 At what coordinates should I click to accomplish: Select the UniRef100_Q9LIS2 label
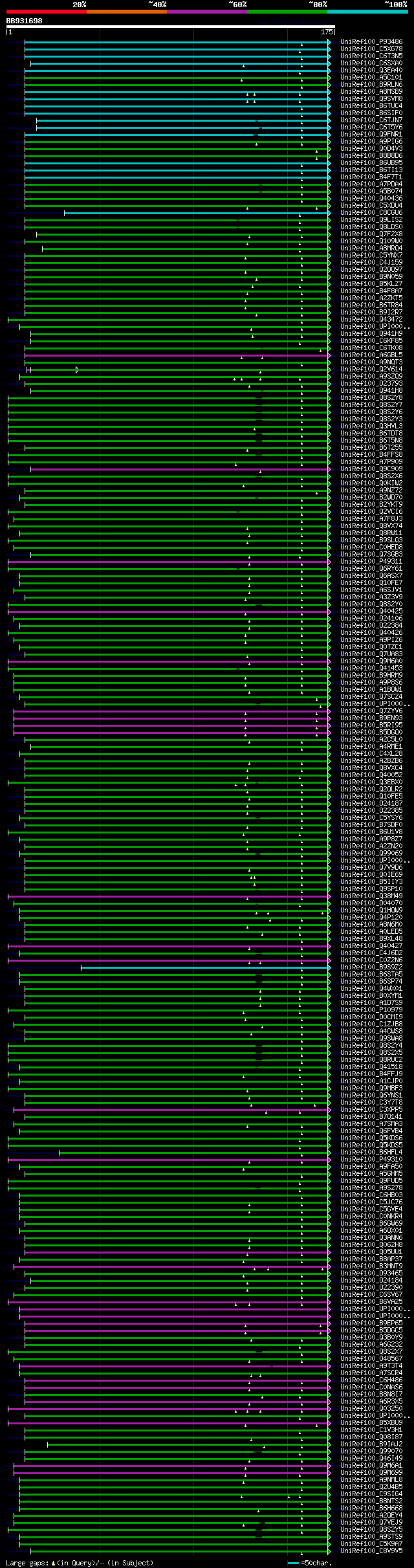point(371,220)
